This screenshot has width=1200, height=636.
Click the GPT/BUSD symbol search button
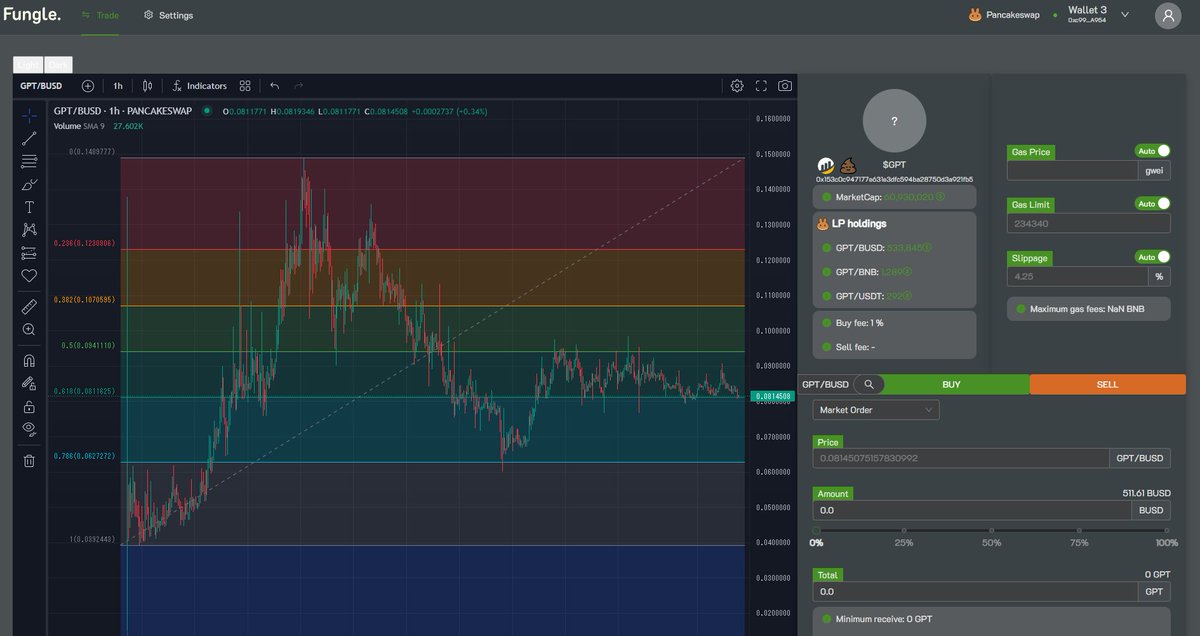41,86
